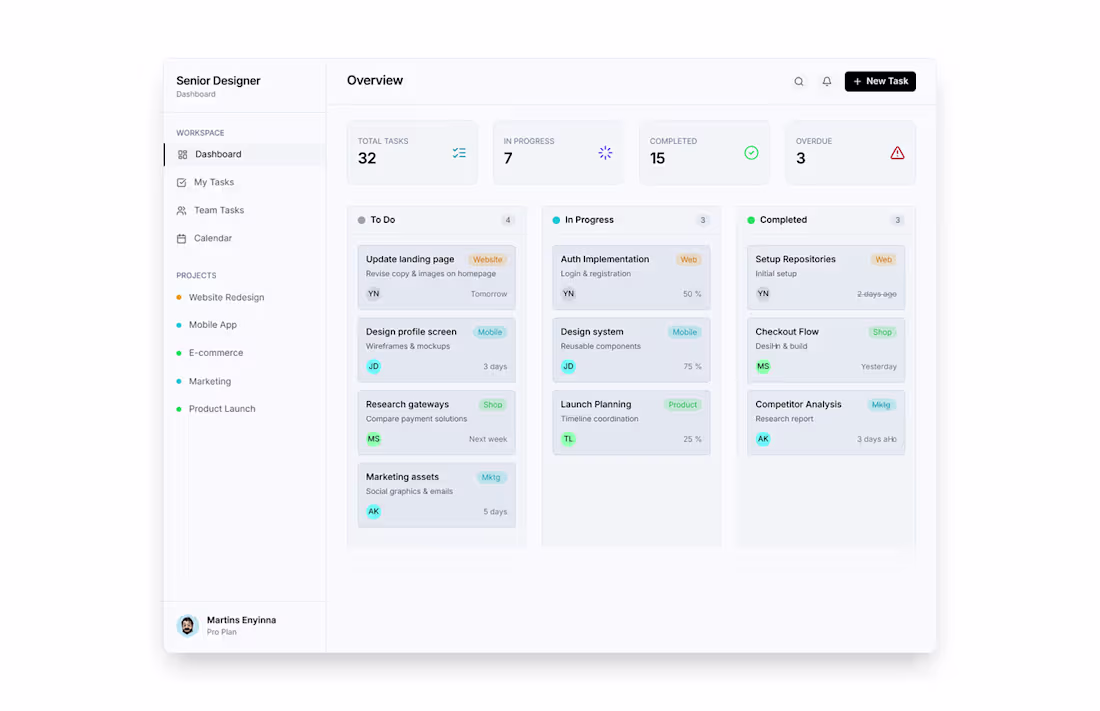1100x711 pixels.
Task: Open the Update landing page task card
Action: [437, 276]
